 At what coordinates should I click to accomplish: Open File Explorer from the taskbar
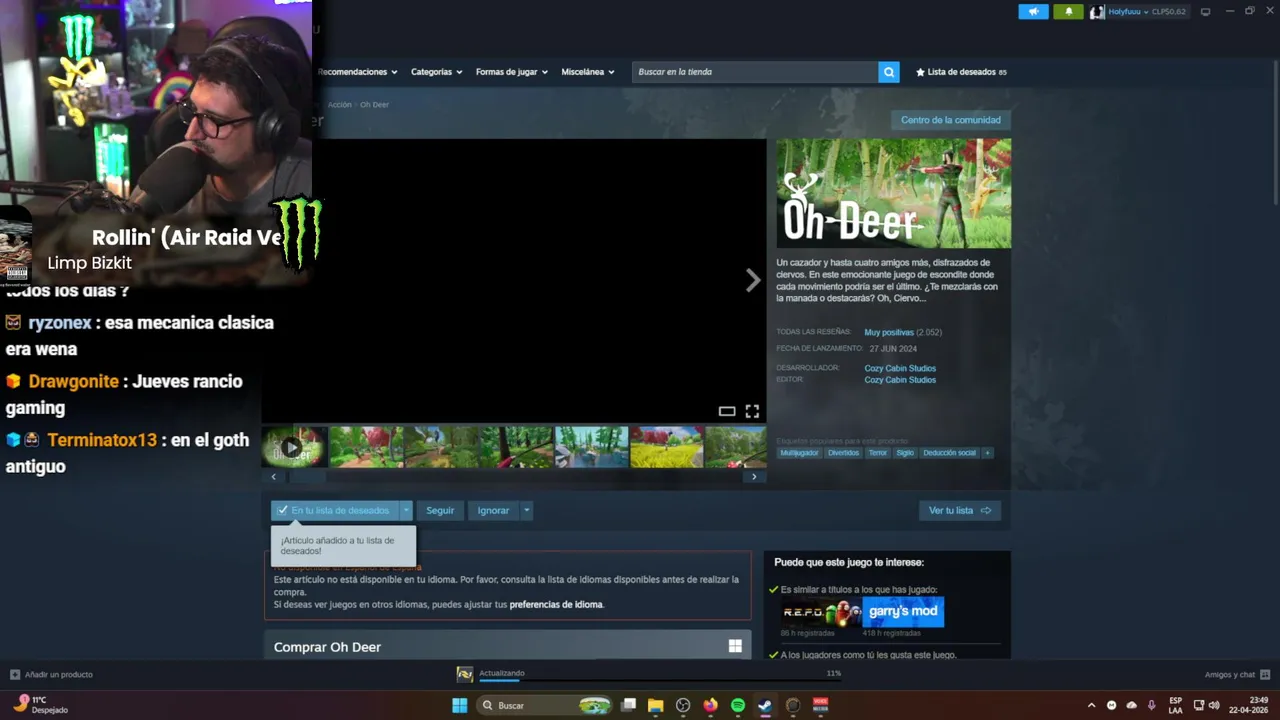pos(655,705)
